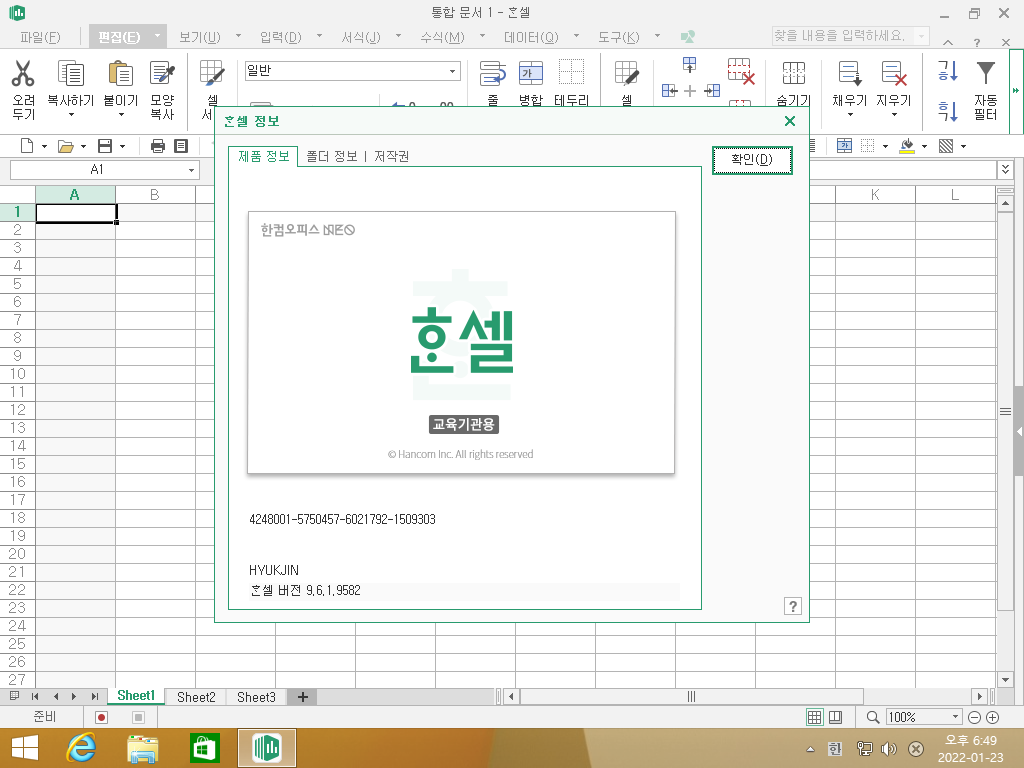Screen dimensions: 1024x768
Task: Click the Copy (복사하기) icon
Action: (71, 73)
